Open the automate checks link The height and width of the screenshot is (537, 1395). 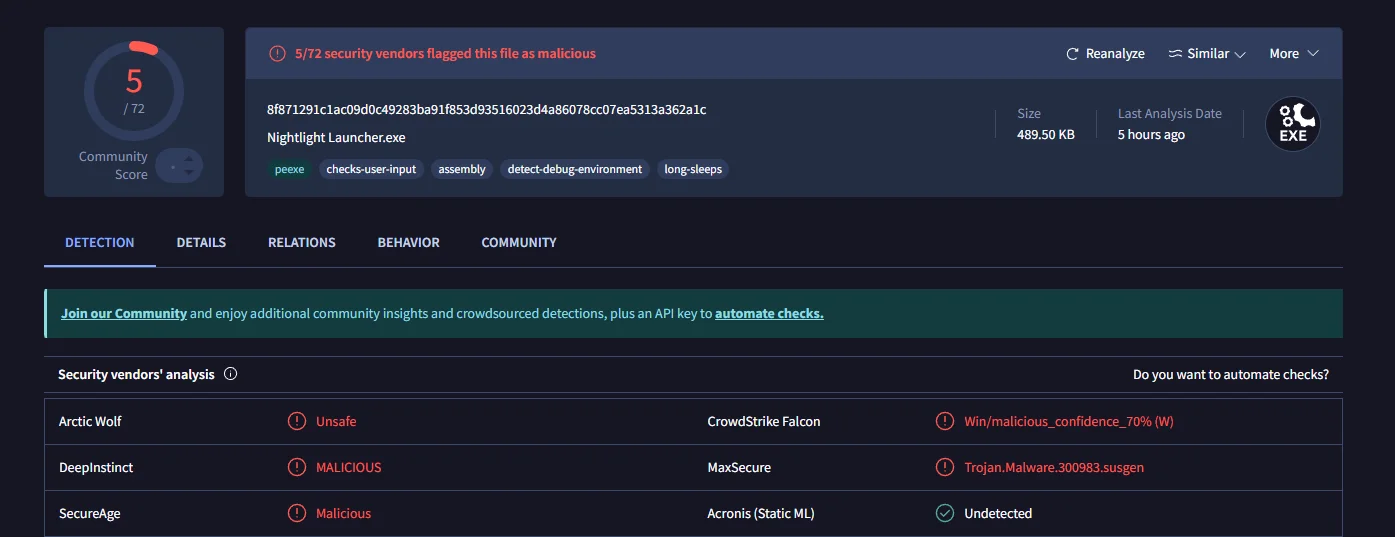point(769,313)
